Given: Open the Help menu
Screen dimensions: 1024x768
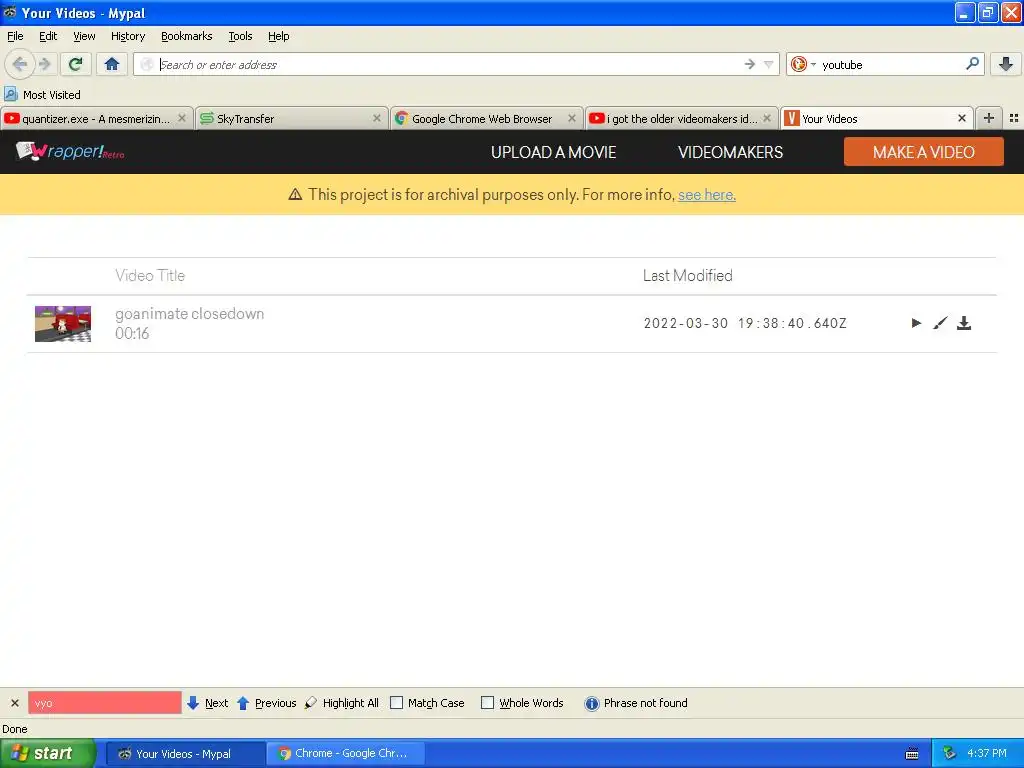Looking at the screenshot, I should point(279,36).
